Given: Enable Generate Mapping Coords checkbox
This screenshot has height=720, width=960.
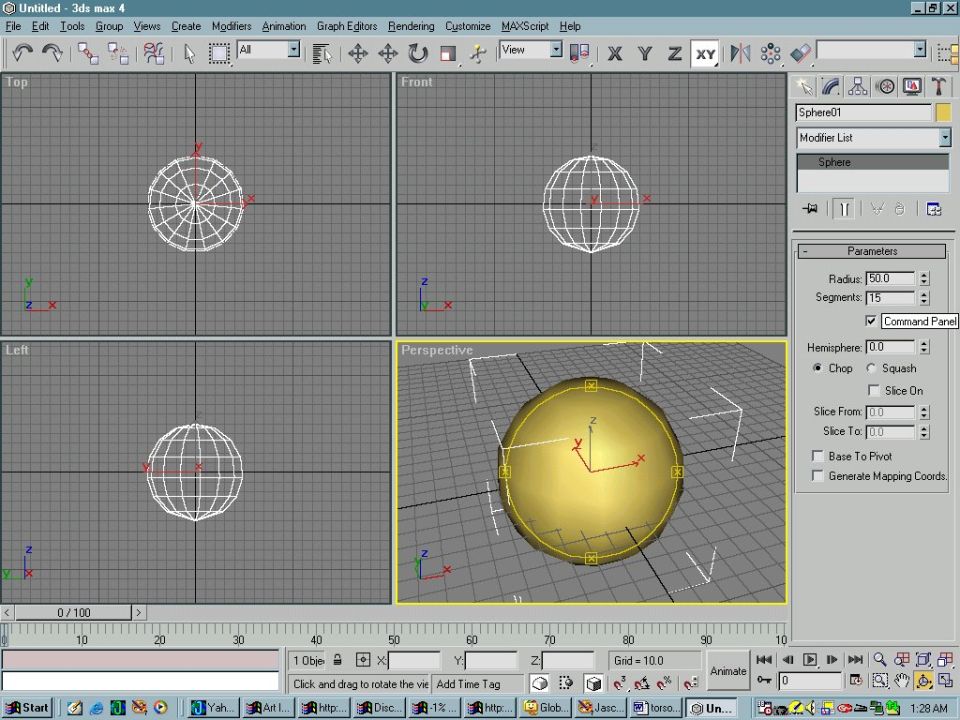Looking at the screenshot, I should click(817, 476).
